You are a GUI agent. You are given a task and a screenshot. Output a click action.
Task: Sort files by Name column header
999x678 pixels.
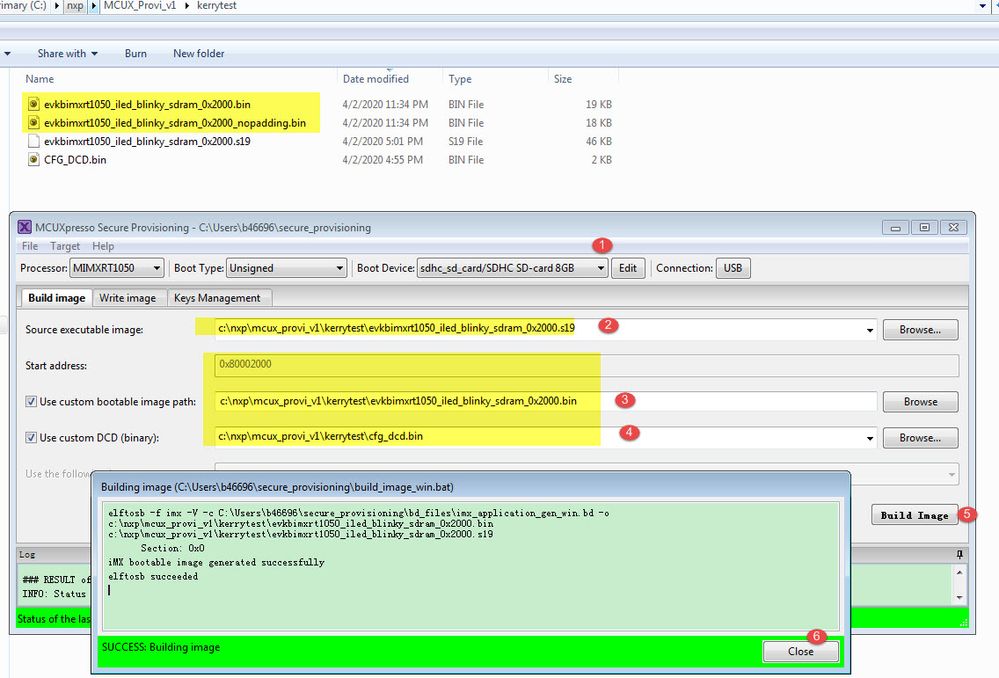tap(40, 79)
